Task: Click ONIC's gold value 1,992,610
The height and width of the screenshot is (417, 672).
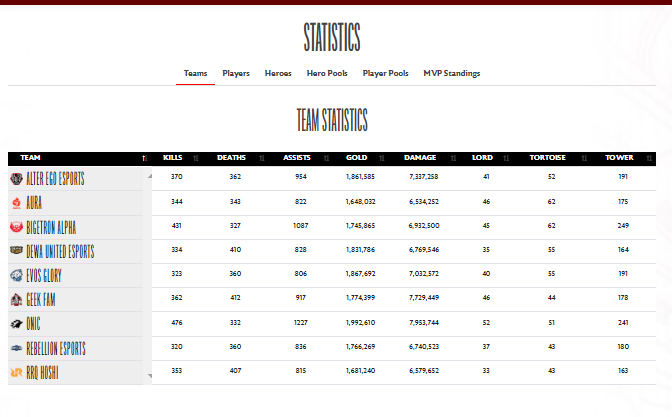Action: [x=360, y=323]
